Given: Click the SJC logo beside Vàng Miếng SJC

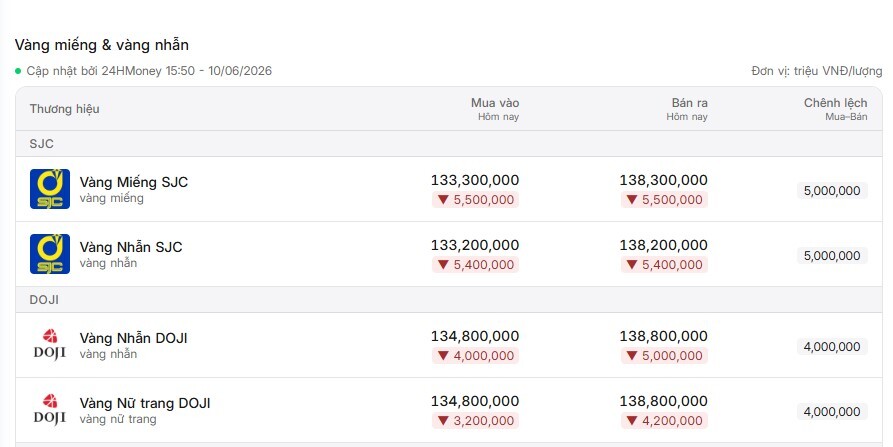Looking at the screenshot, I should point(50,189).
